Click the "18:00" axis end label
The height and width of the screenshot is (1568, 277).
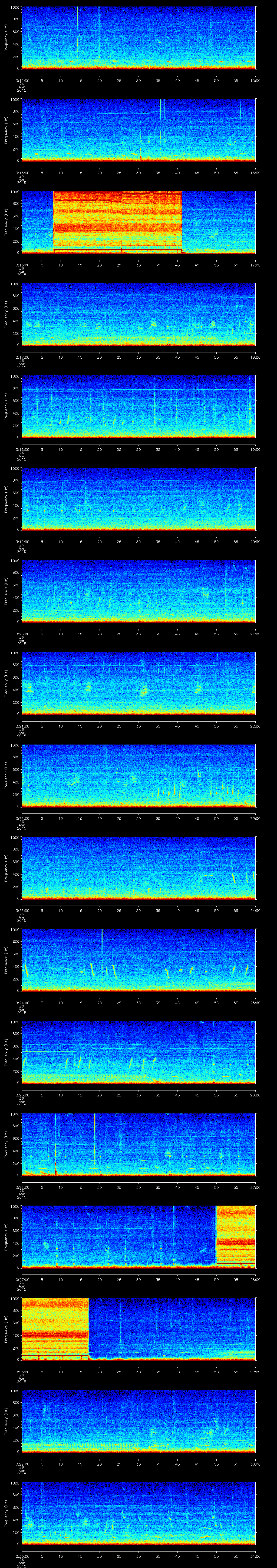click(x=256, y=357)
